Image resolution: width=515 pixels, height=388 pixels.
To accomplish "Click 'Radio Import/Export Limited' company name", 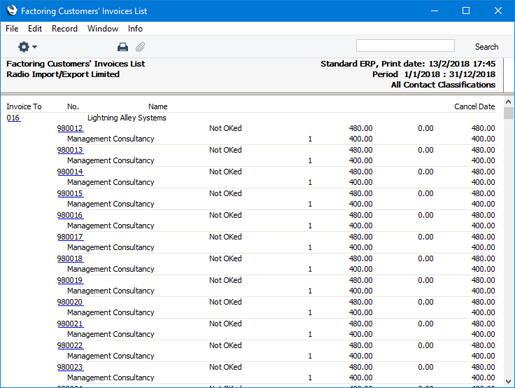I will pyautogui.click(x=63, y=74).
